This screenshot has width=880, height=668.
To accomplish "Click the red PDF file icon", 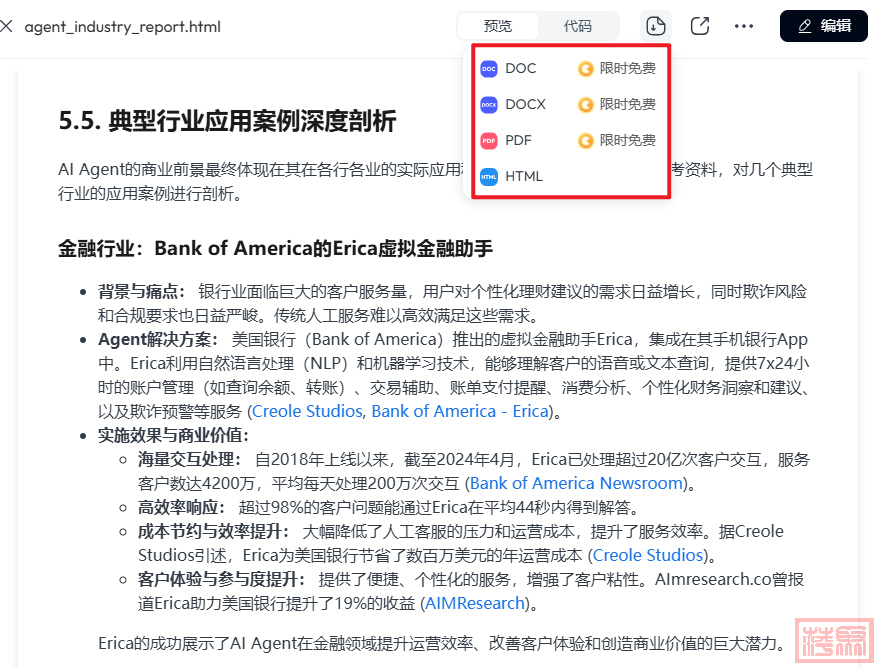I will pyautogui.click(x=489, y=141).
